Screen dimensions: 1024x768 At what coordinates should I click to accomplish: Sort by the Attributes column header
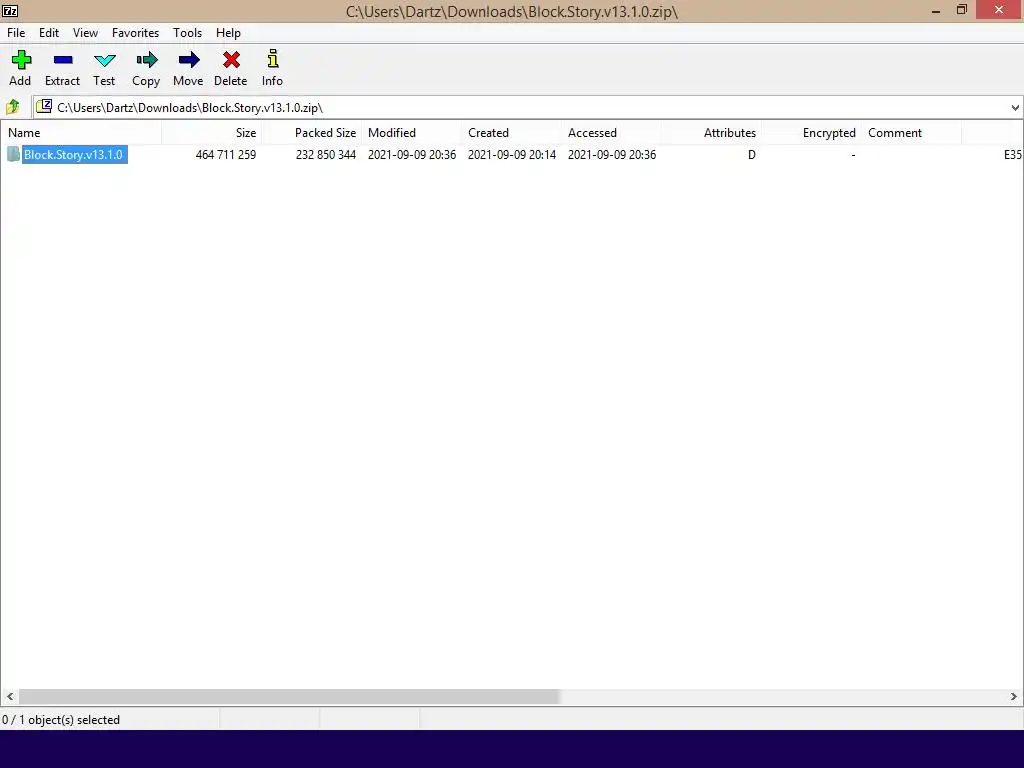[x=711, y=133]
